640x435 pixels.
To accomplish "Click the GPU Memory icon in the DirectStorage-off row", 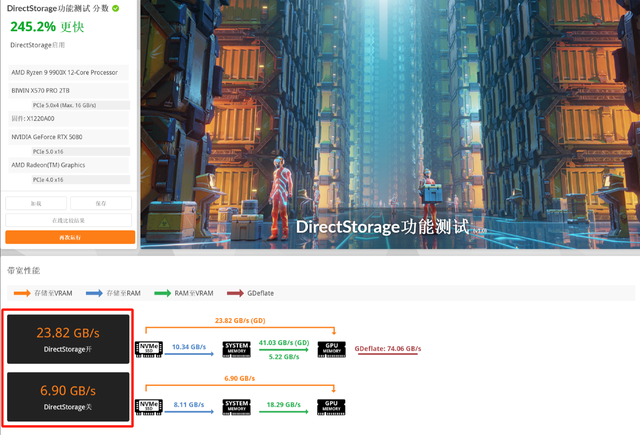I will pyautogui.click(x=331, y=407).
